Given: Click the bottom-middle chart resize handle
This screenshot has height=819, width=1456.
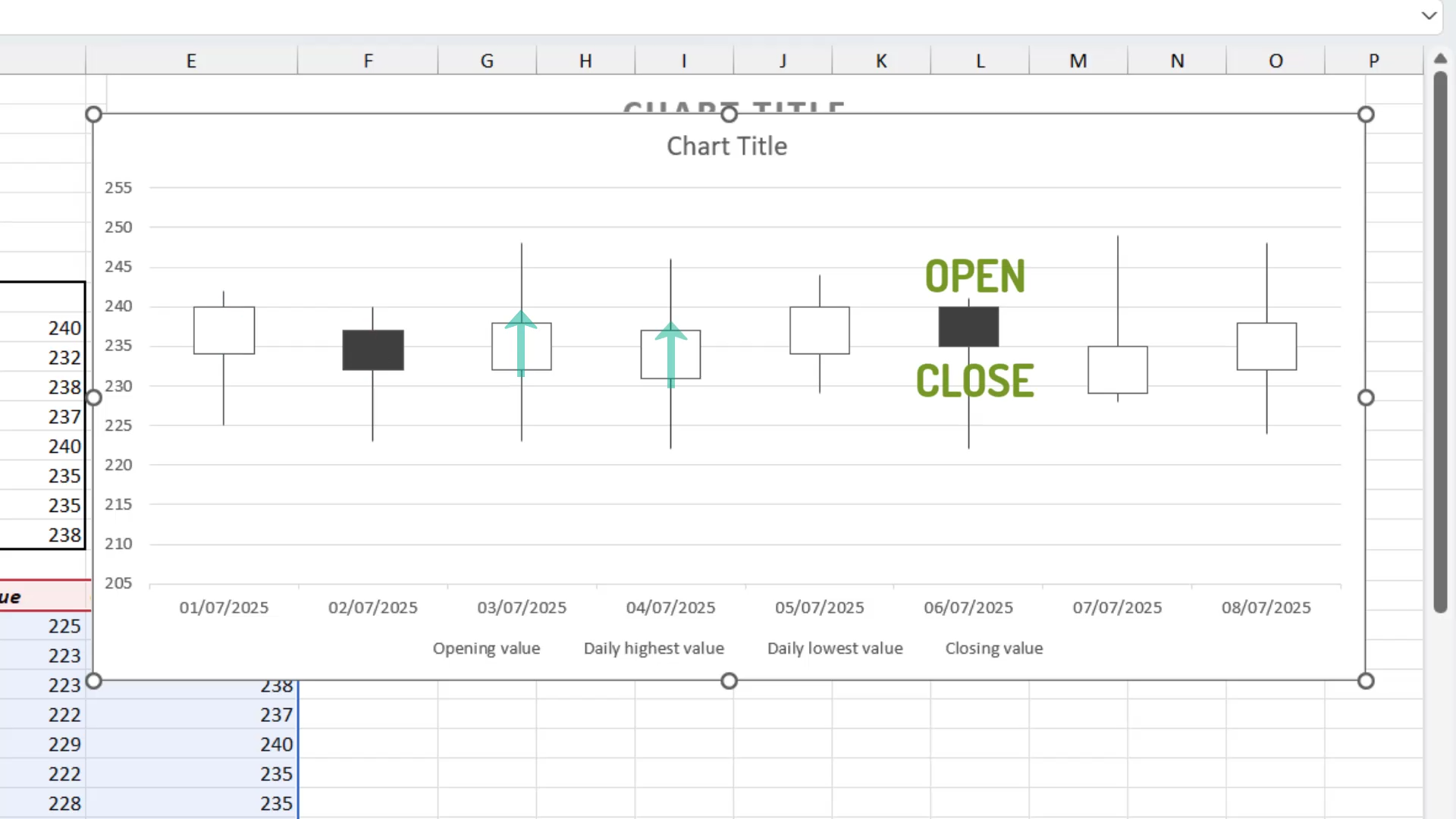Looking at the screenshot, I should click(x=729, y=681).
